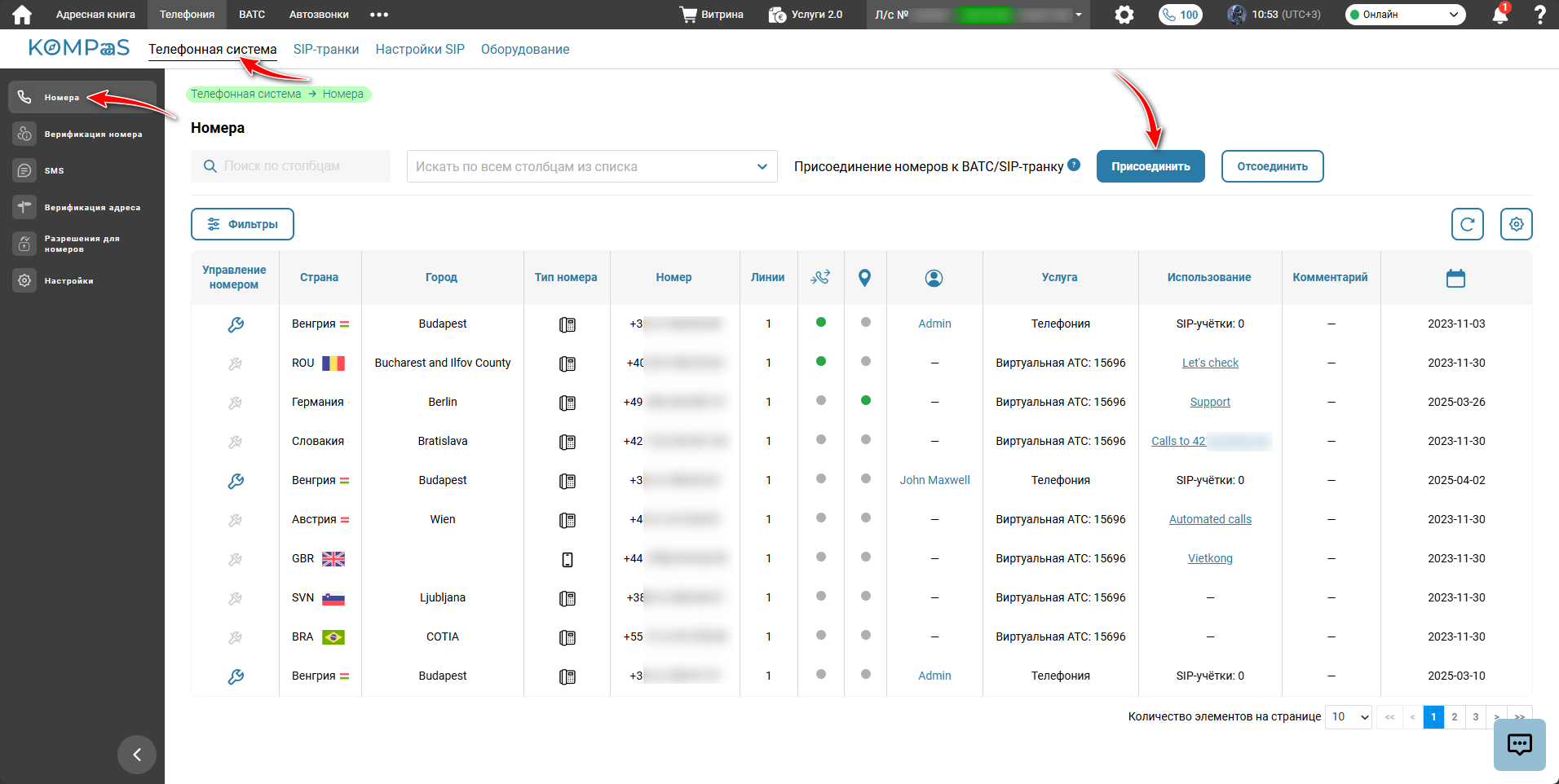Open the Фильтры button
This screenshot has height=784, width=1559.
pyautogui.click(x=242, y=224)
